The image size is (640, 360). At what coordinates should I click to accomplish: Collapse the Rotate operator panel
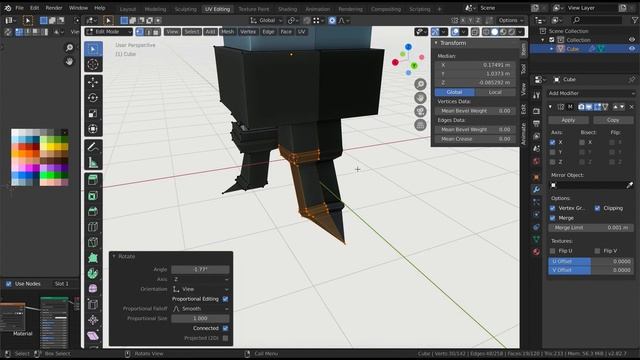(x=114, y=256)
